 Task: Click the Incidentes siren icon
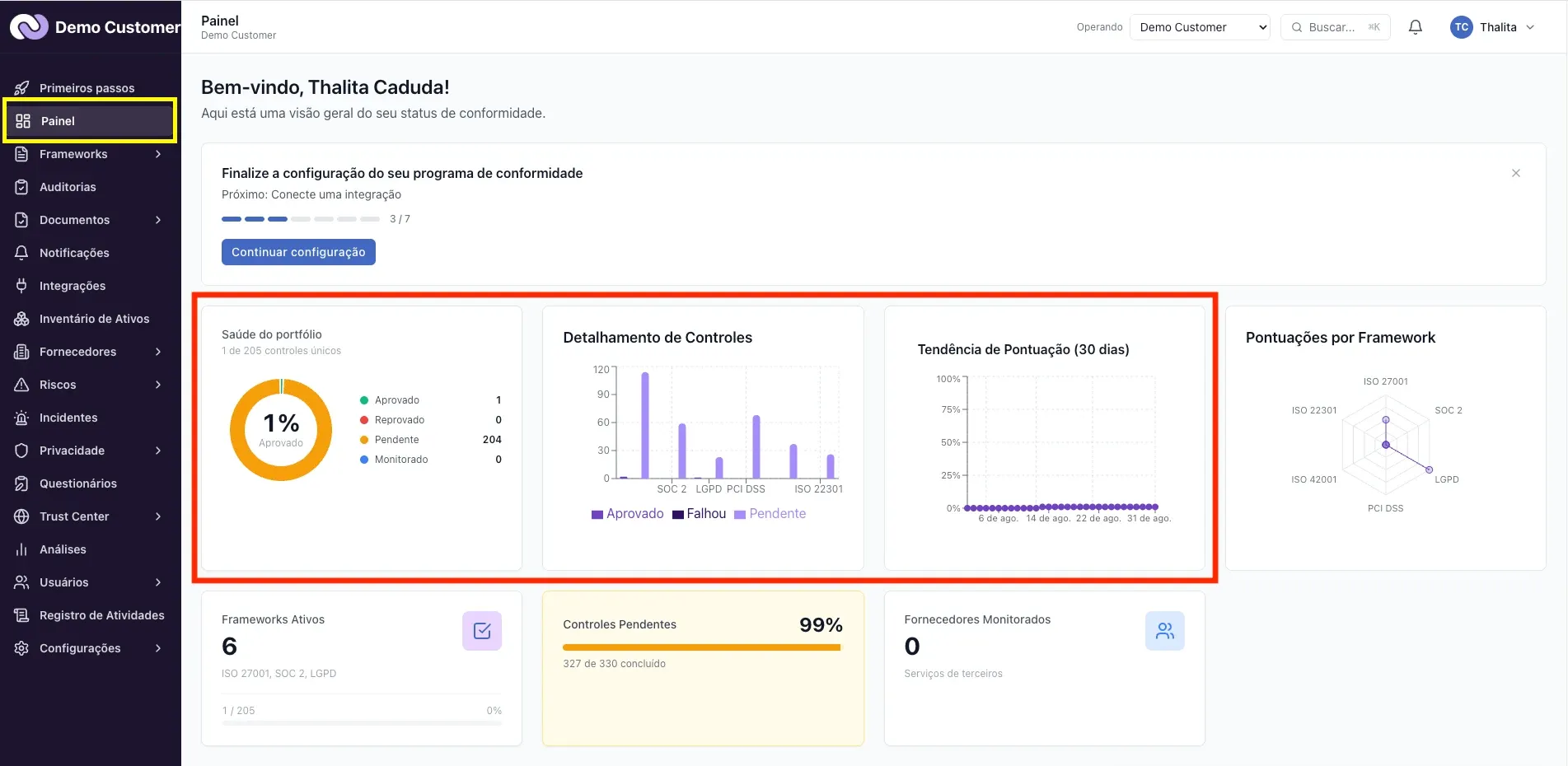point(22,418)
